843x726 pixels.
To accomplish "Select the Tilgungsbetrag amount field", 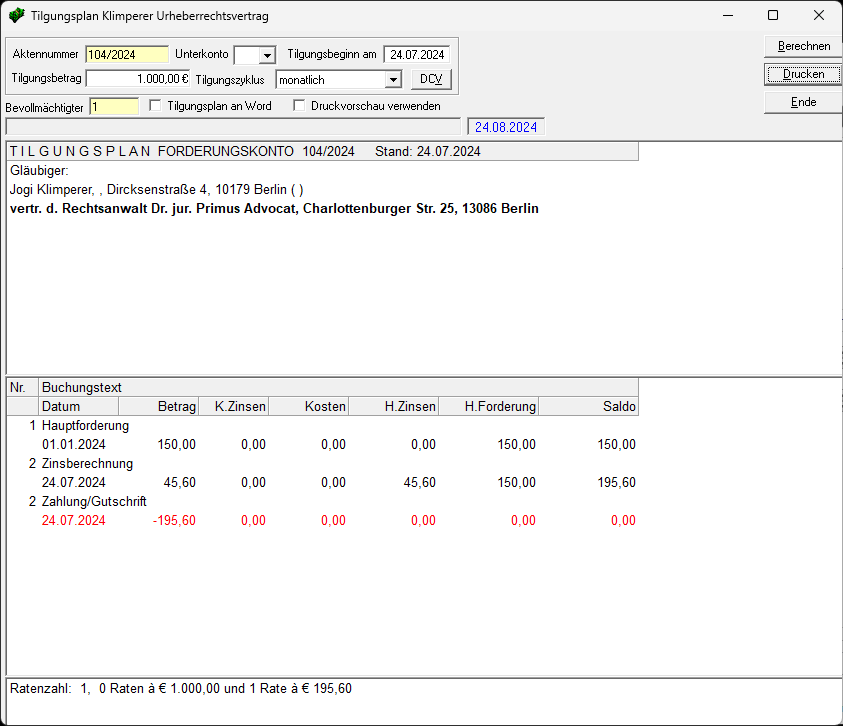I will coord(138,79).
